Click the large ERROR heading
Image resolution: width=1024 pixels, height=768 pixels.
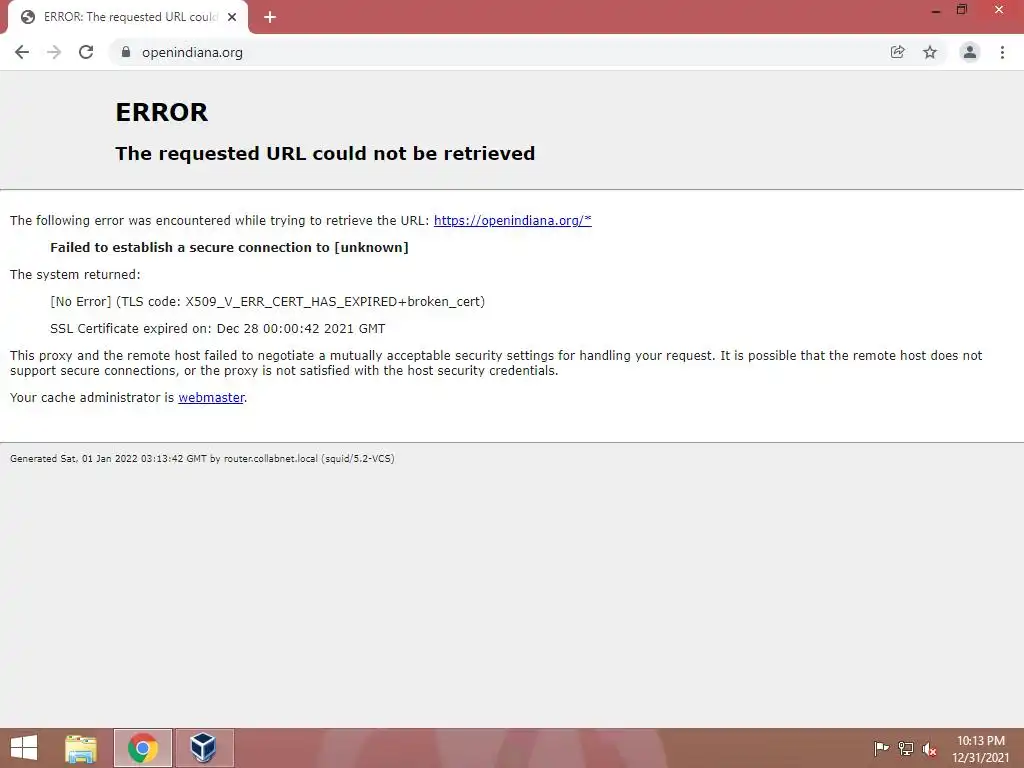[x=162, y=112]
